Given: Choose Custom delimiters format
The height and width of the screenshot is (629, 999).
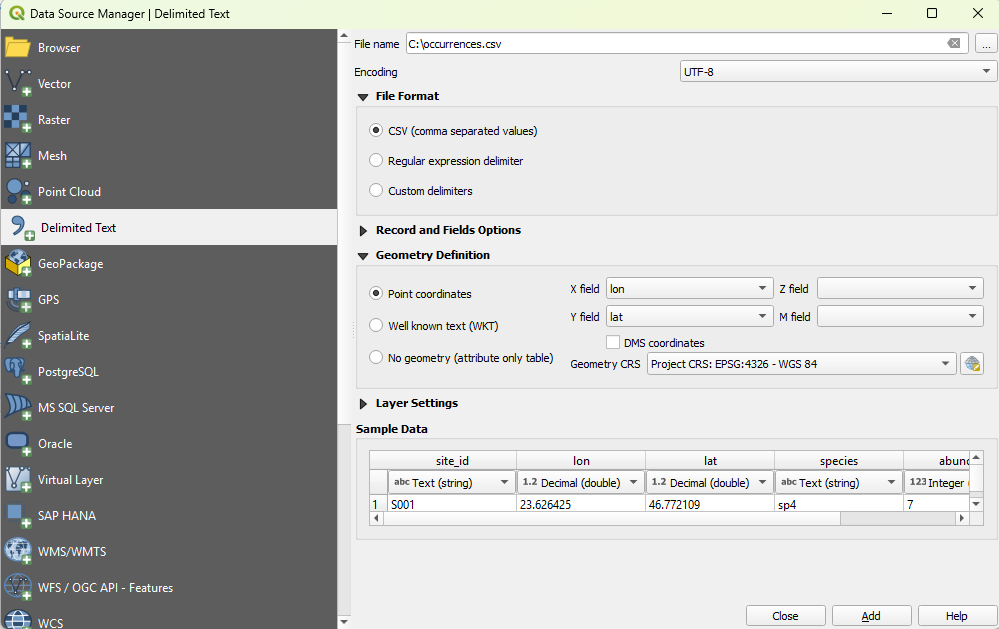Looking at the screenshot, I should [x=376, y=191].
